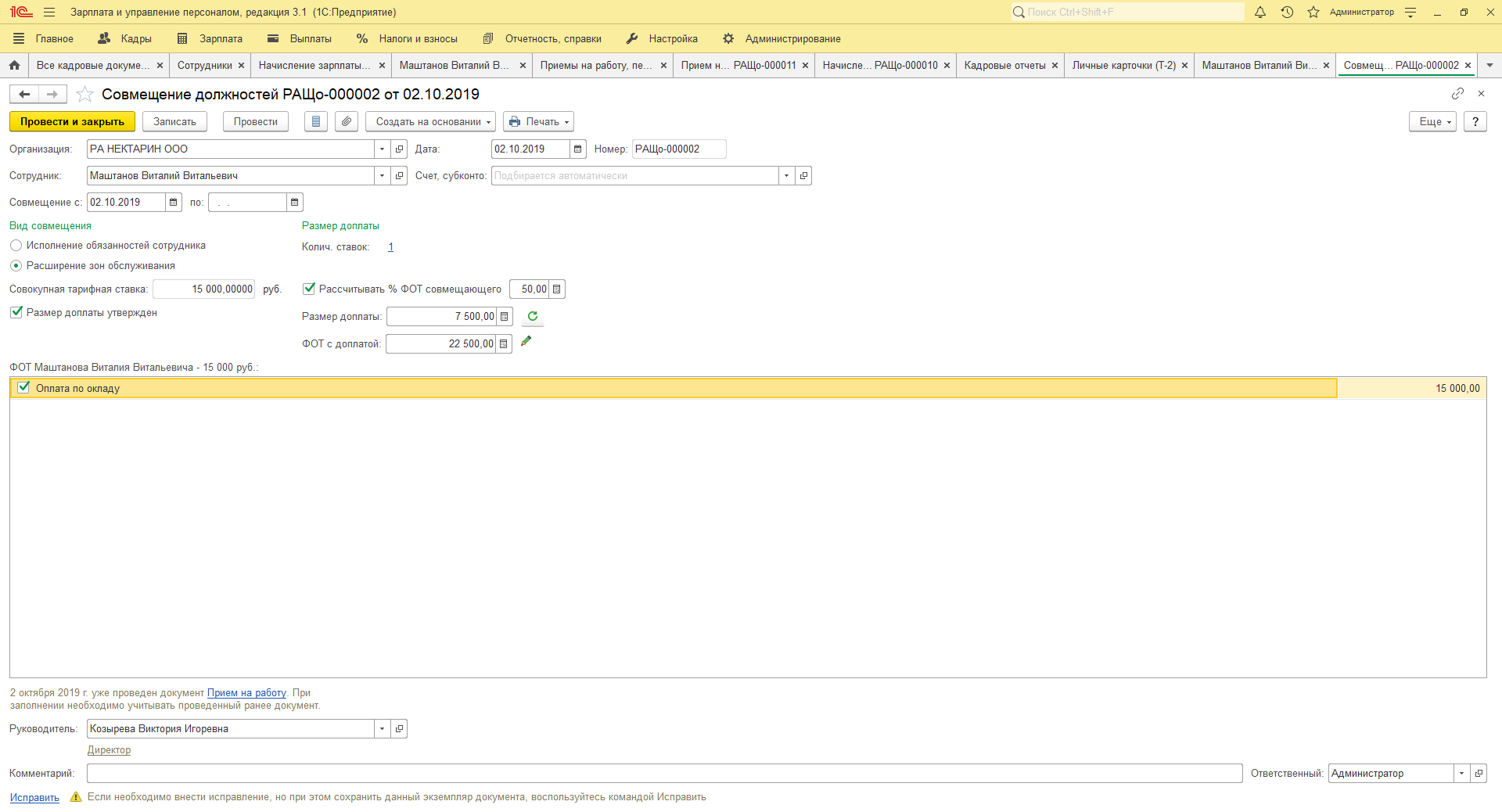This screenshot has height=812, width=1502.
Task: Open calendar for Совмещение с date
Action: point(174,202)
